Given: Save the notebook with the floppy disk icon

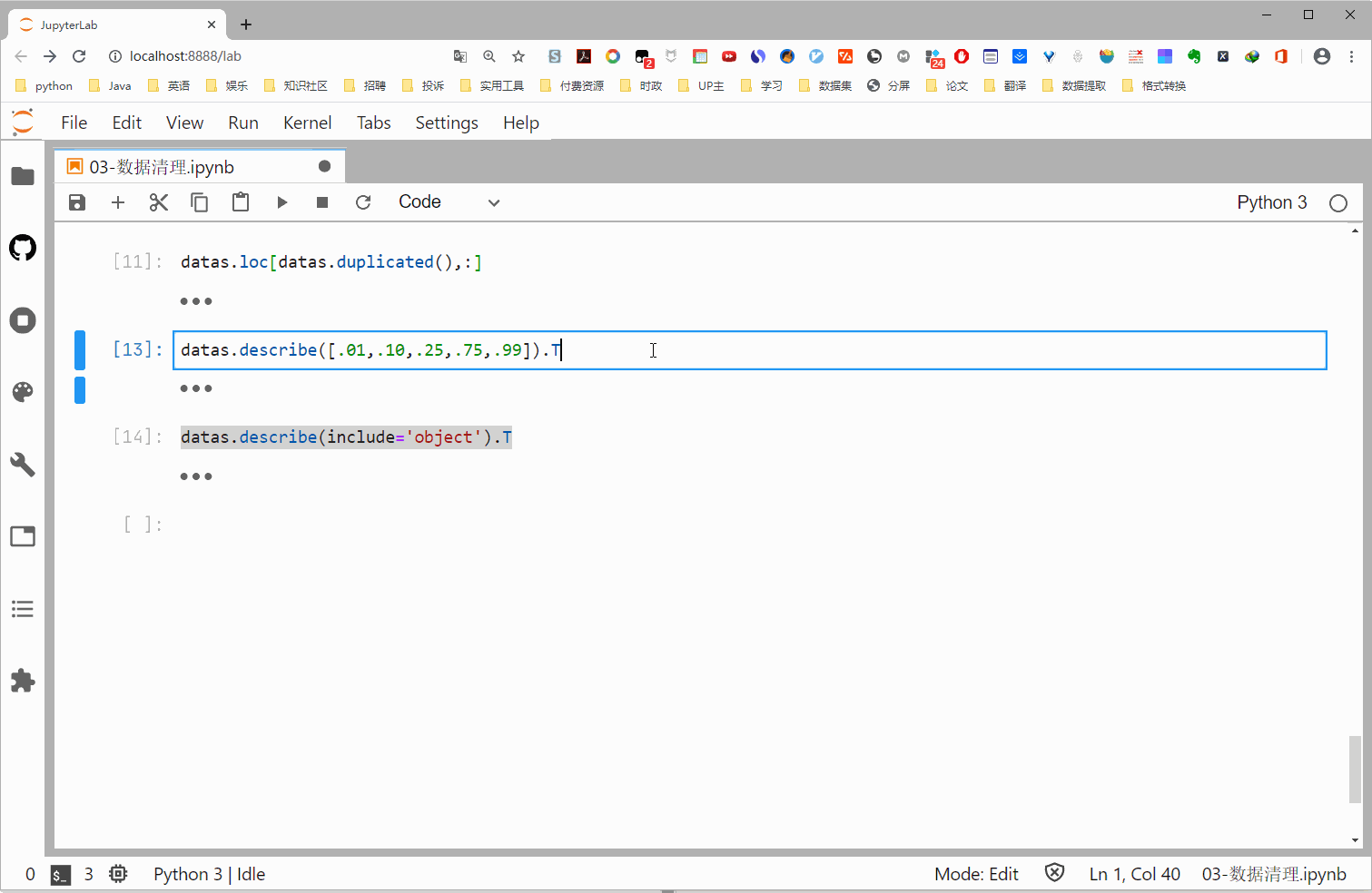Looking at the screenshot, I should click(x=77, y=202).
